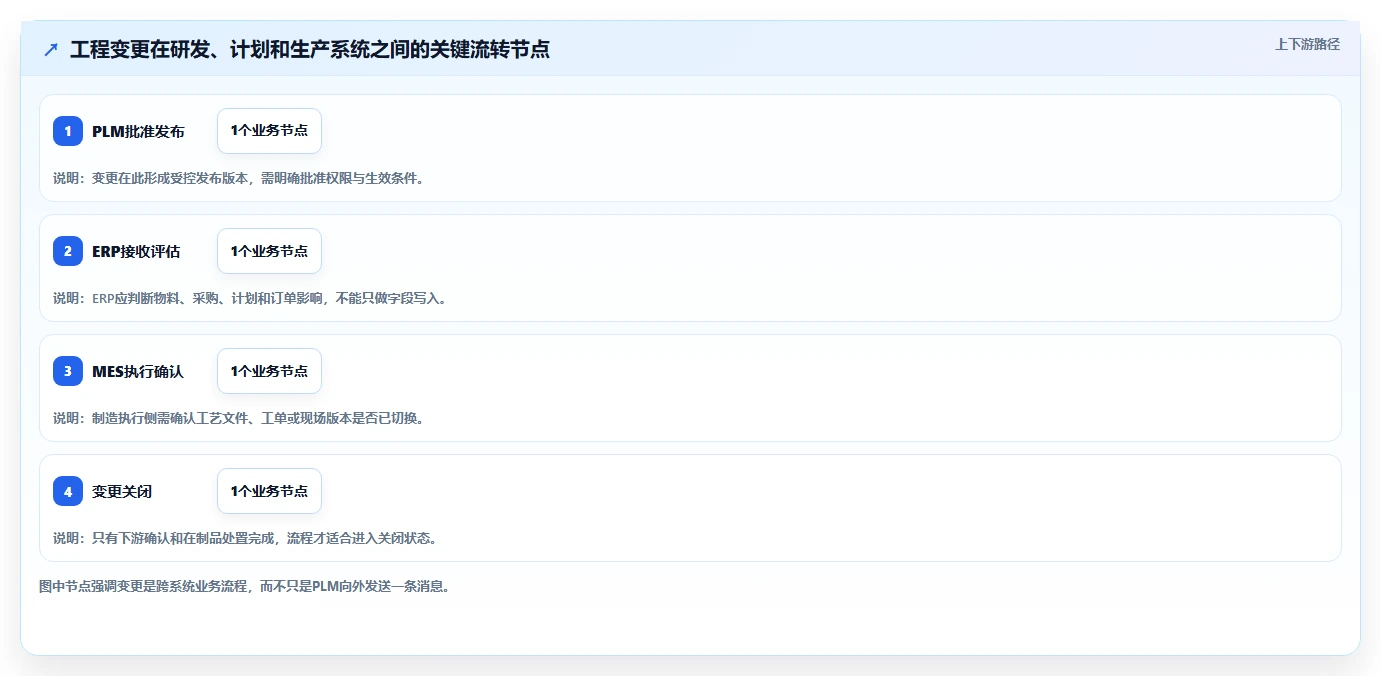Click the 上下游路径 label in the header
Viewport: 1381px width, 676px height.
pyautogui.click(x=1307, y=44)
